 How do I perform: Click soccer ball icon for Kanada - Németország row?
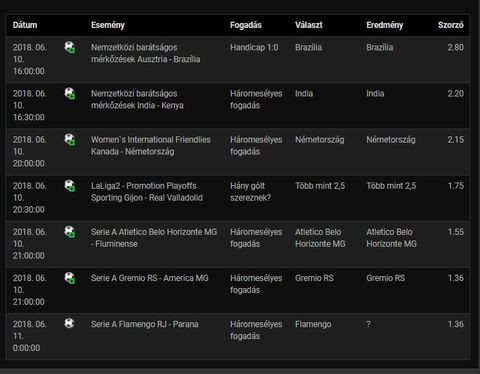coord(70,140)
